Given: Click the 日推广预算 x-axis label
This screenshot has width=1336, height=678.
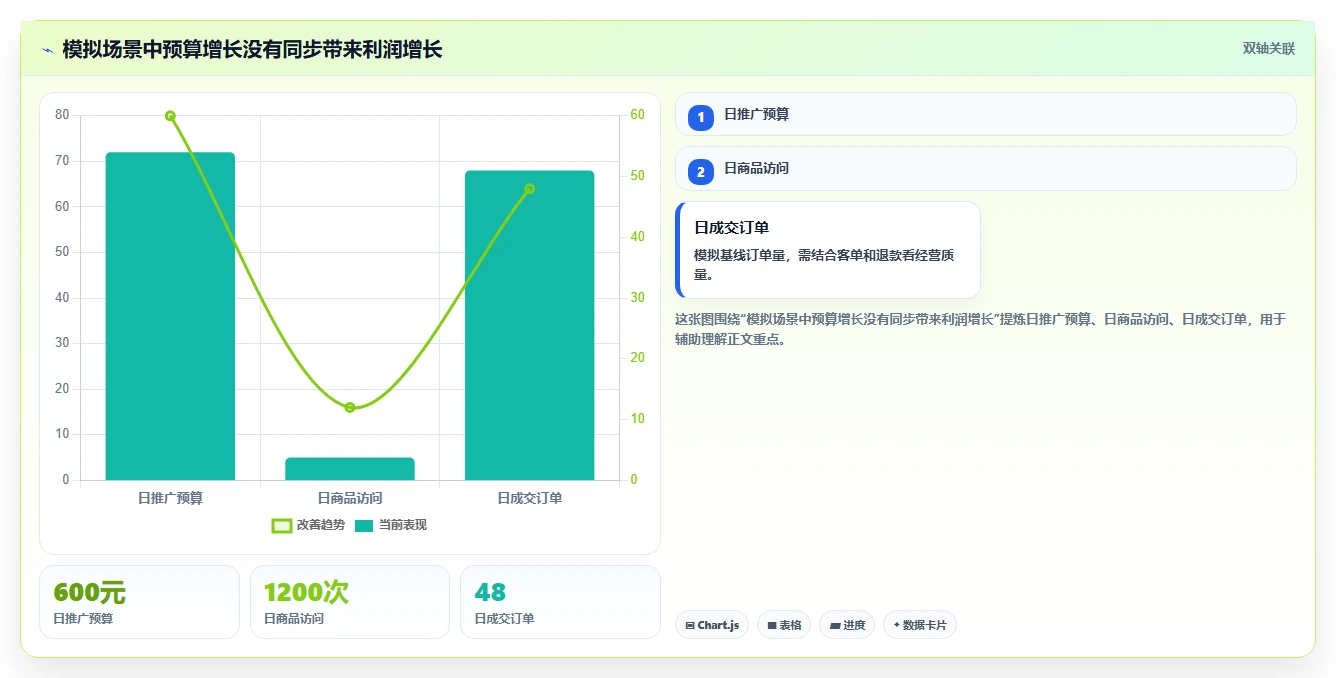Looking at the screenshot, I should 170,498.
